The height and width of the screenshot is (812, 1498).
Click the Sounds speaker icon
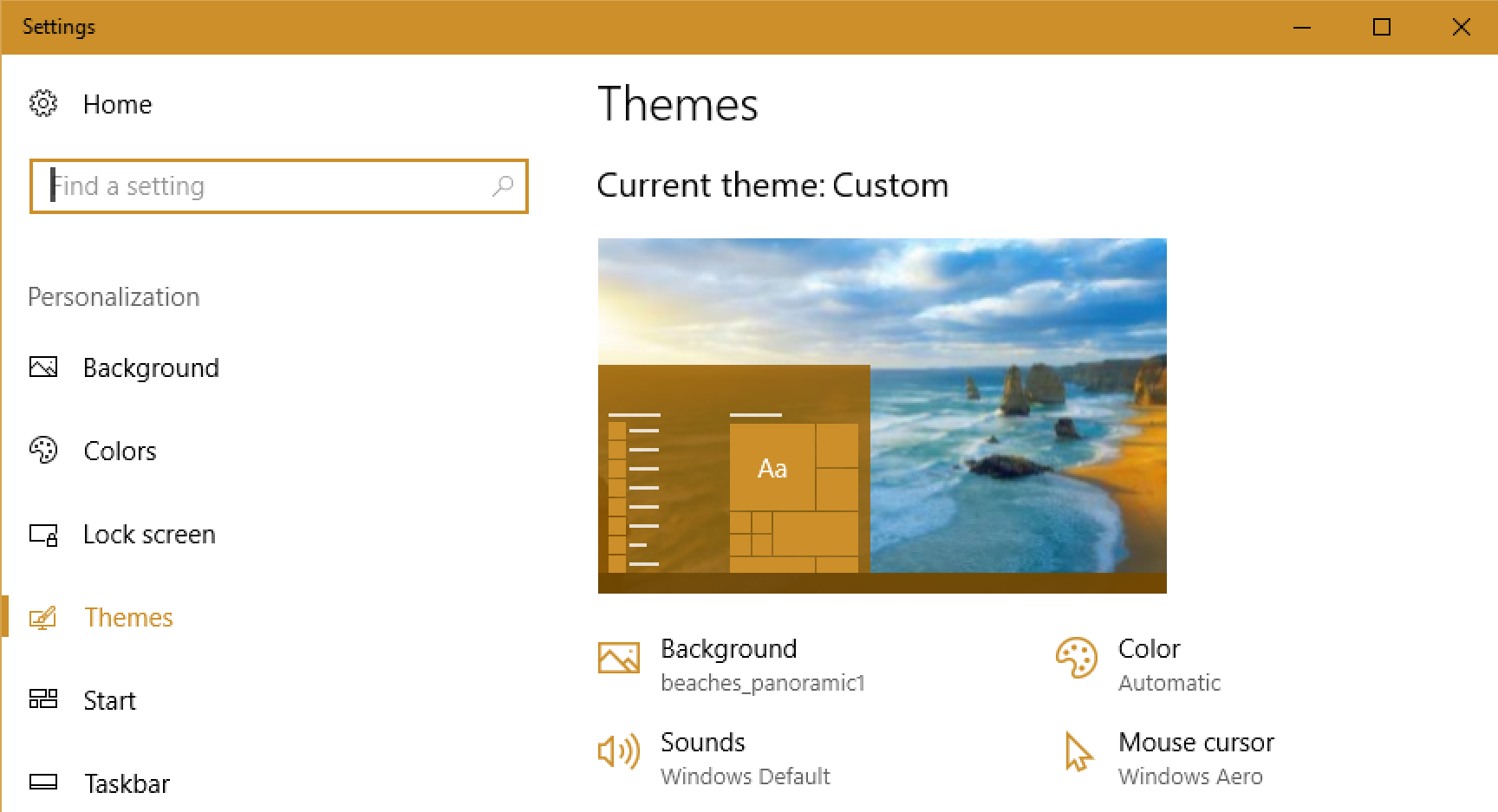pyautogui.click(x=618, y=753)
